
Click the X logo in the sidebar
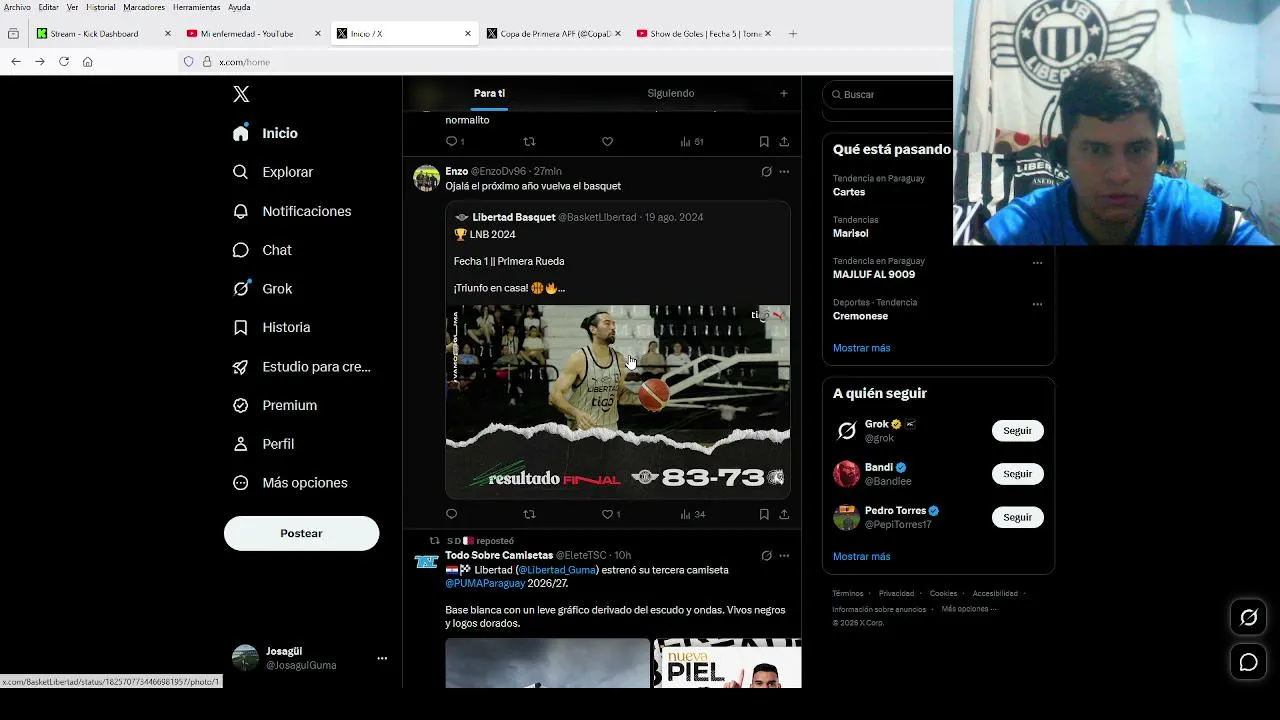tap(241, 94)
